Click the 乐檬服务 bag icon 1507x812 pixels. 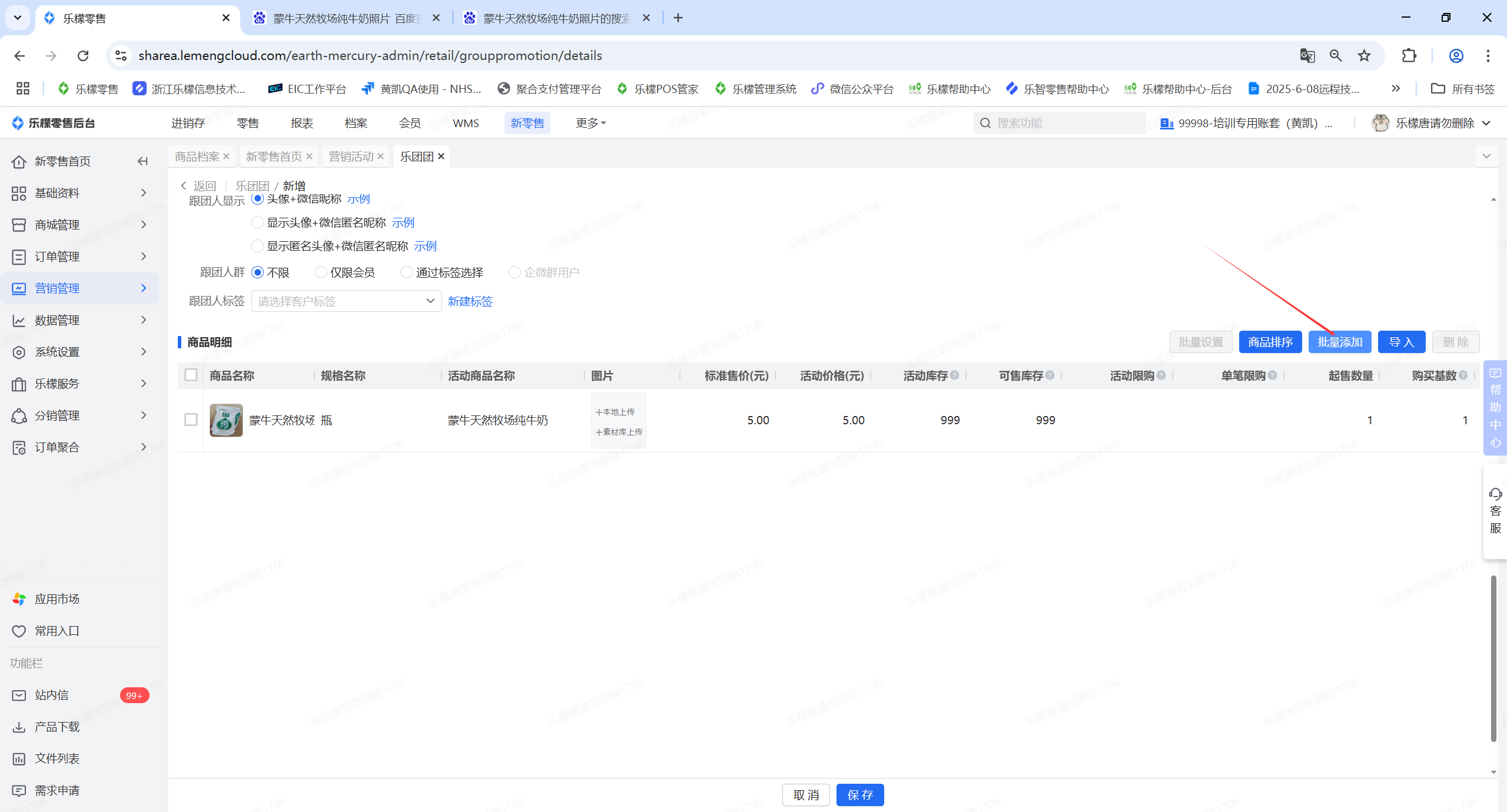[x=19, y=384]
